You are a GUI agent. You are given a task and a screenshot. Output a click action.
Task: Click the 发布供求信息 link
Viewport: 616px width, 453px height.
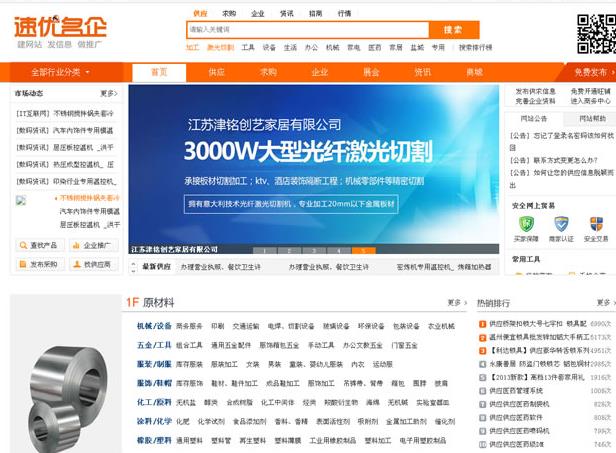pos(535,92)
